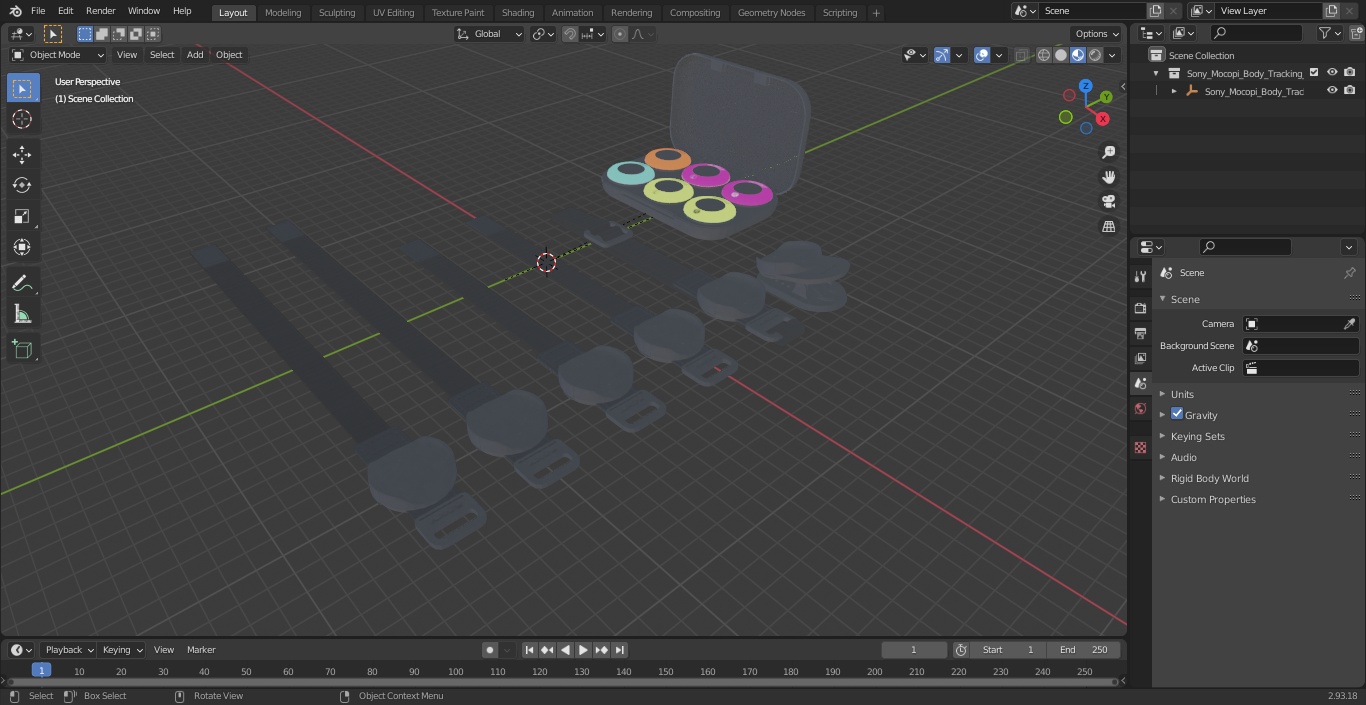1366x705 pixels.
Task: Activate the Scale tool
Action: coord(22,216)
